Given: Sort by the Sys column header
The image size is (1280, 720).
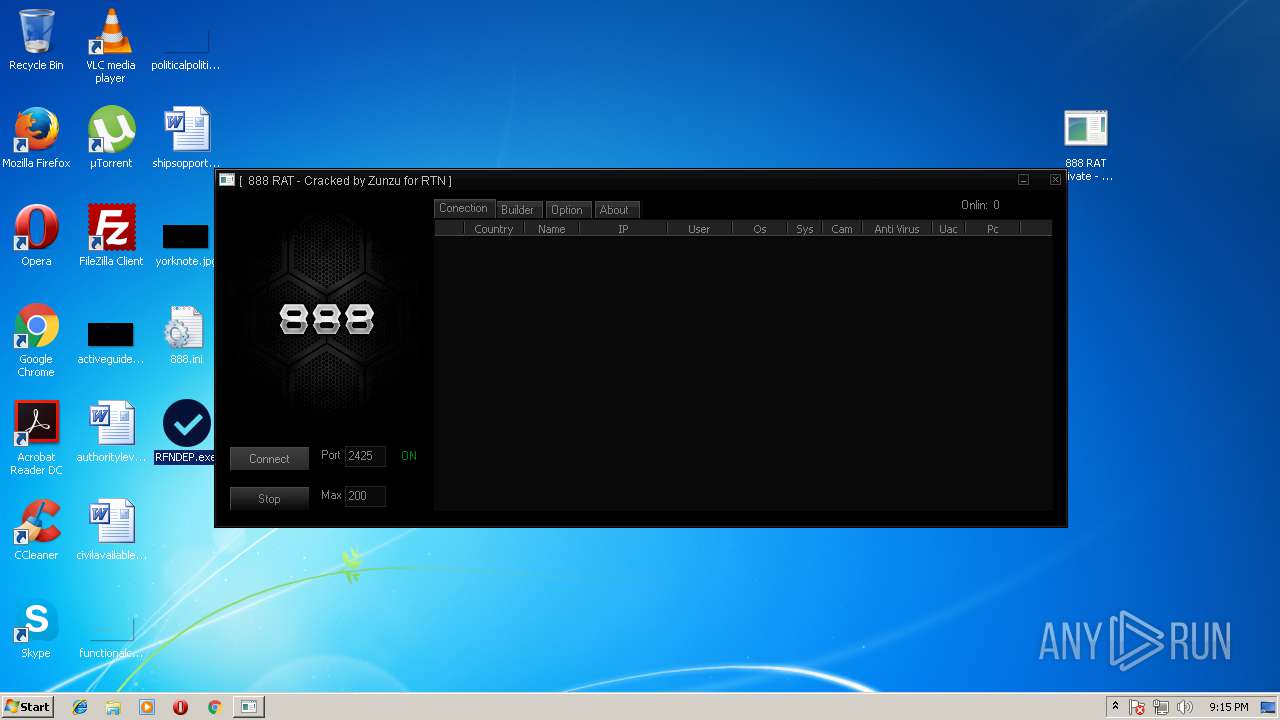Looking at the screenshot, I should coord(805,229).
